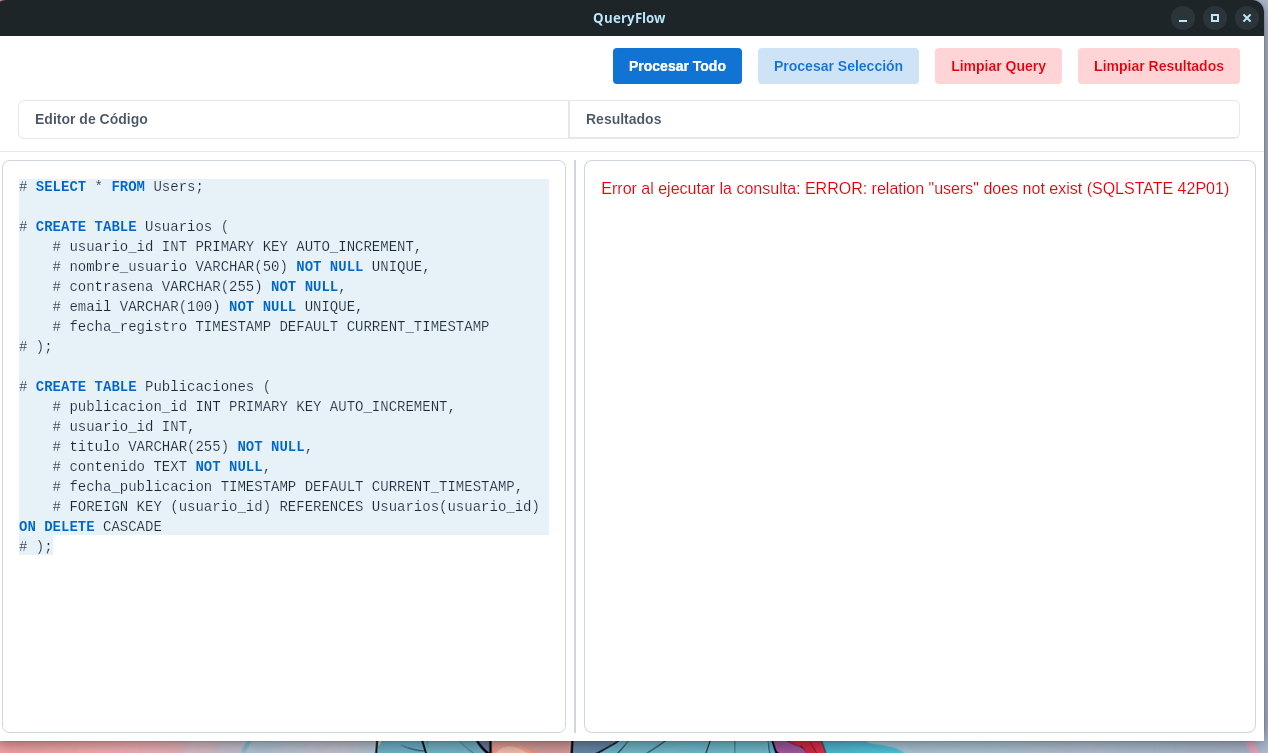Click the SELECT * FROM Users line
Image resolution: width=1268 pixels, height=753 pixels.
(x=111, y=187)
